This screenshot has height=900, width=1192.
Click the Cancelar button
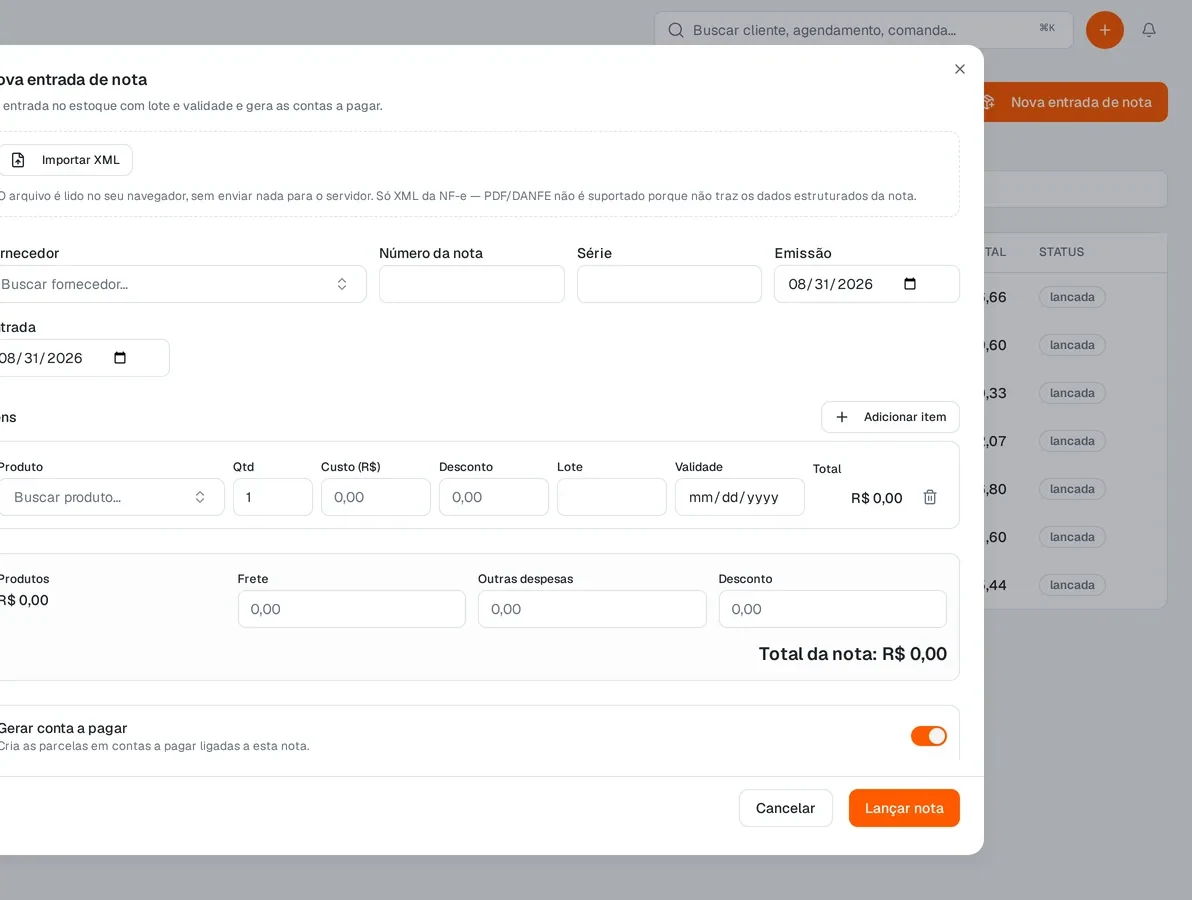(785, 808)
